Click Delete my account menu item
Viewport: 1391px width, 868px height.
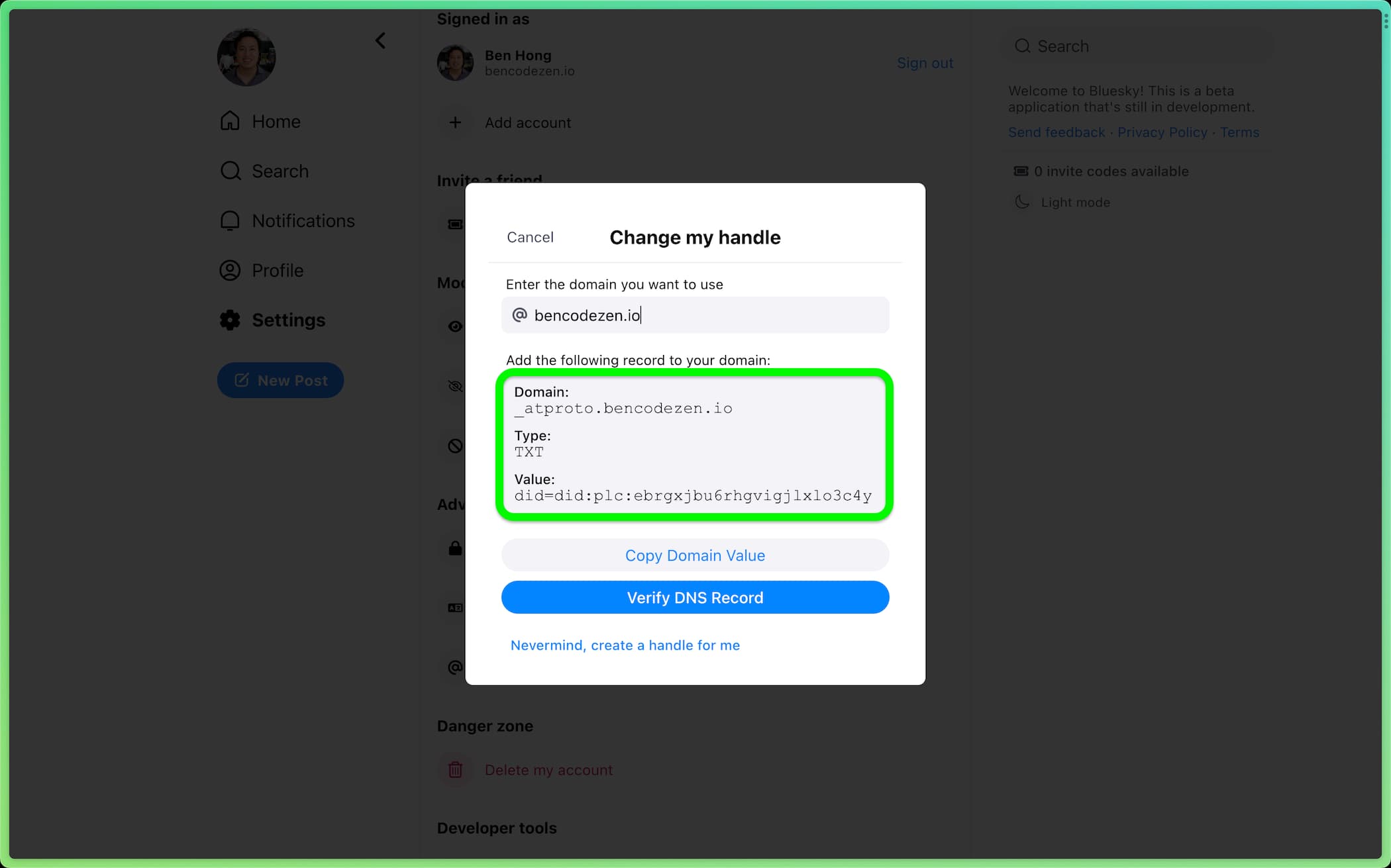[x=549, y=769]
